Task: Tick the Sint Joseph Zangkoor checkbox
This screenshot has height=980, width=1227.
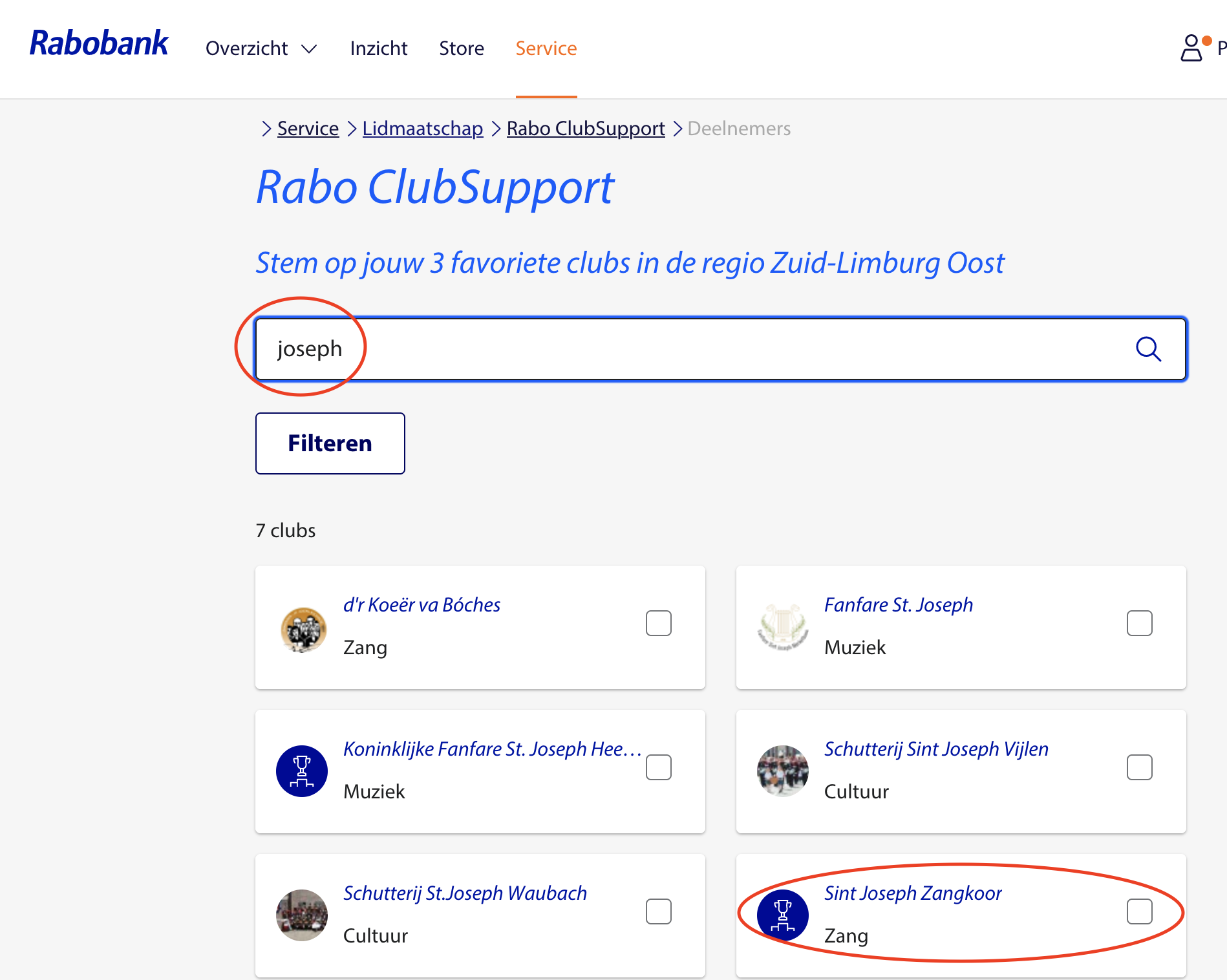Action: point(1139,911)
